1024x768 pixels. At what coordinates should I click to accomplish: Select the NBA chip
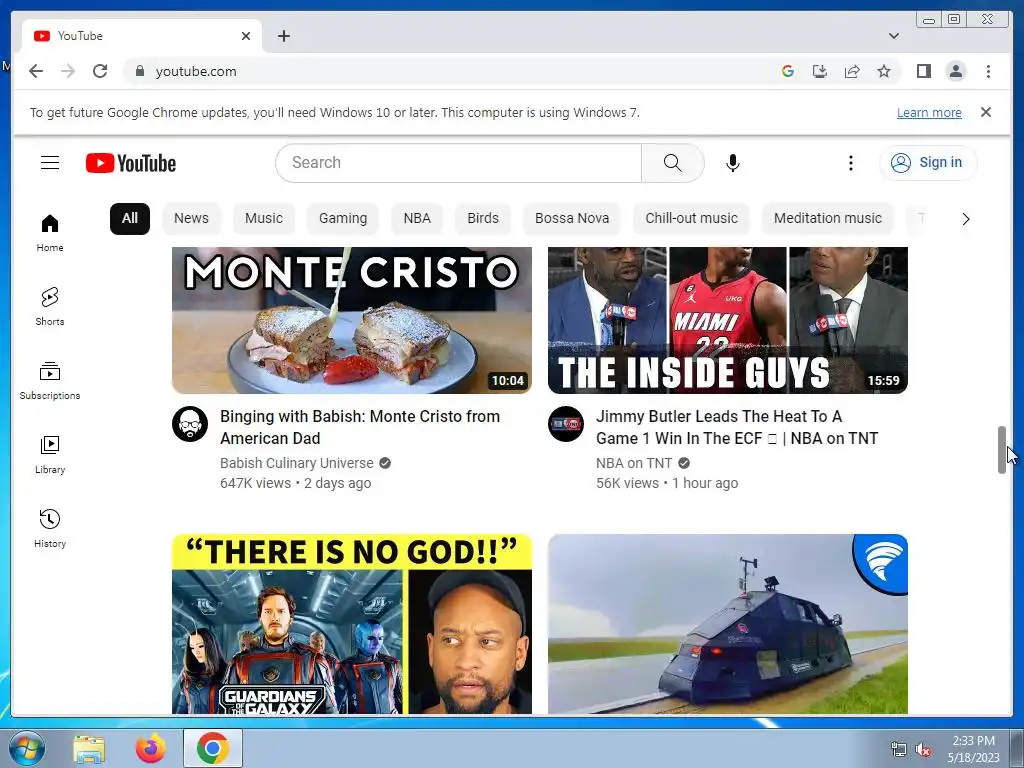tap(417, 218)
